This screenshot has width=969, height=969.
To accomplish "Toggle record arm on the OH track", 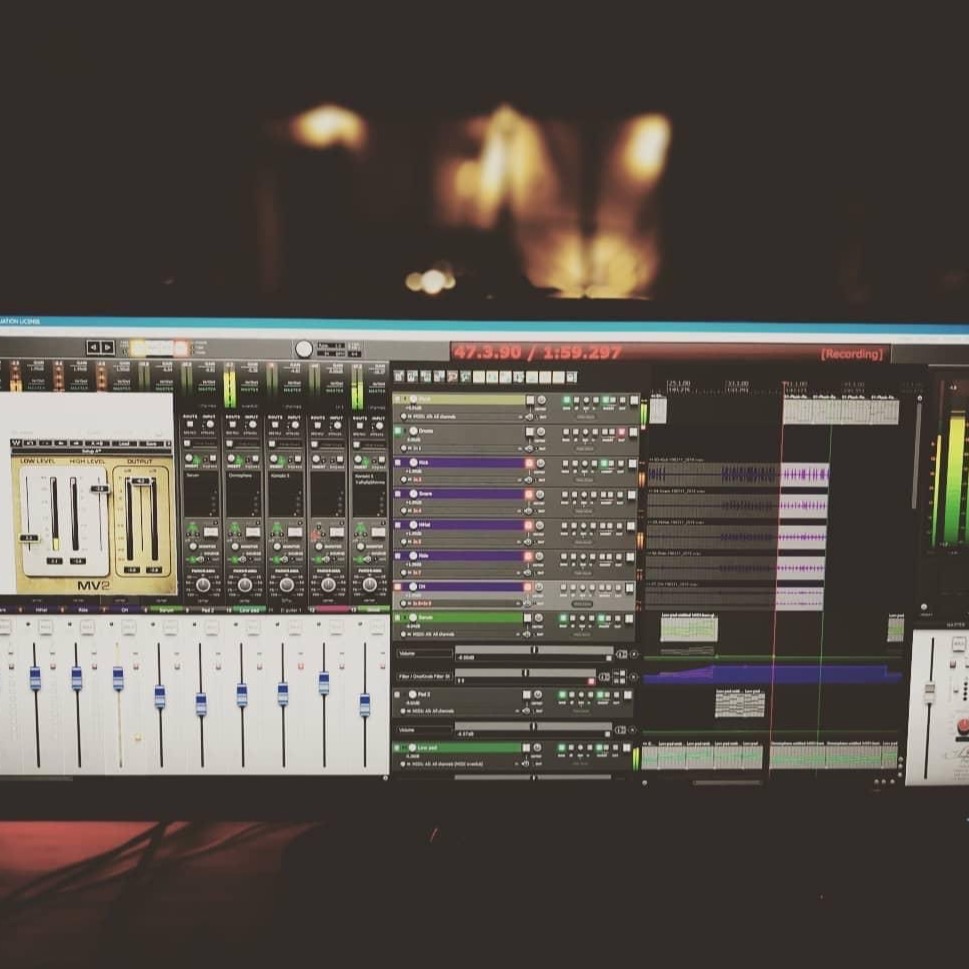I will pos(529,587).
